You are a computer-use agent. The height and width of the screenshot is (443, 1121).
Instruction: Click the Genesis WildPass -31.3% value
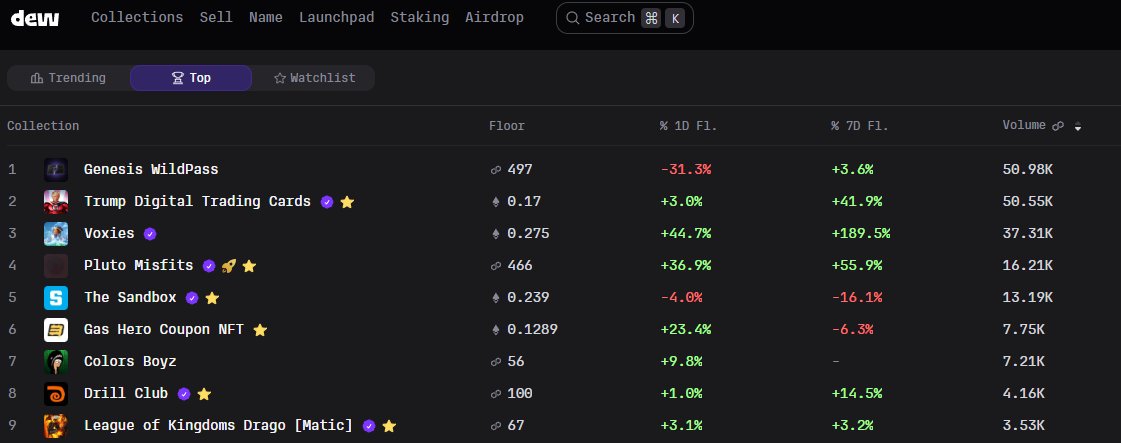point(686,169)
